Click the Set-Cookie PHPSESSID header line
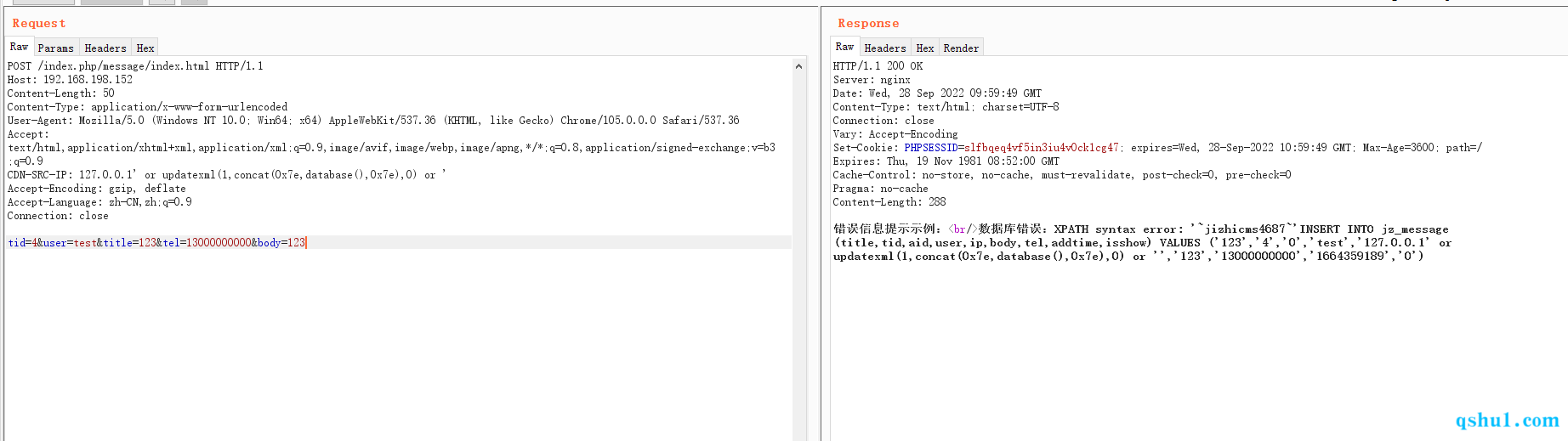Viewport: 1568px width, 441px height. (x=1157, y=148)
